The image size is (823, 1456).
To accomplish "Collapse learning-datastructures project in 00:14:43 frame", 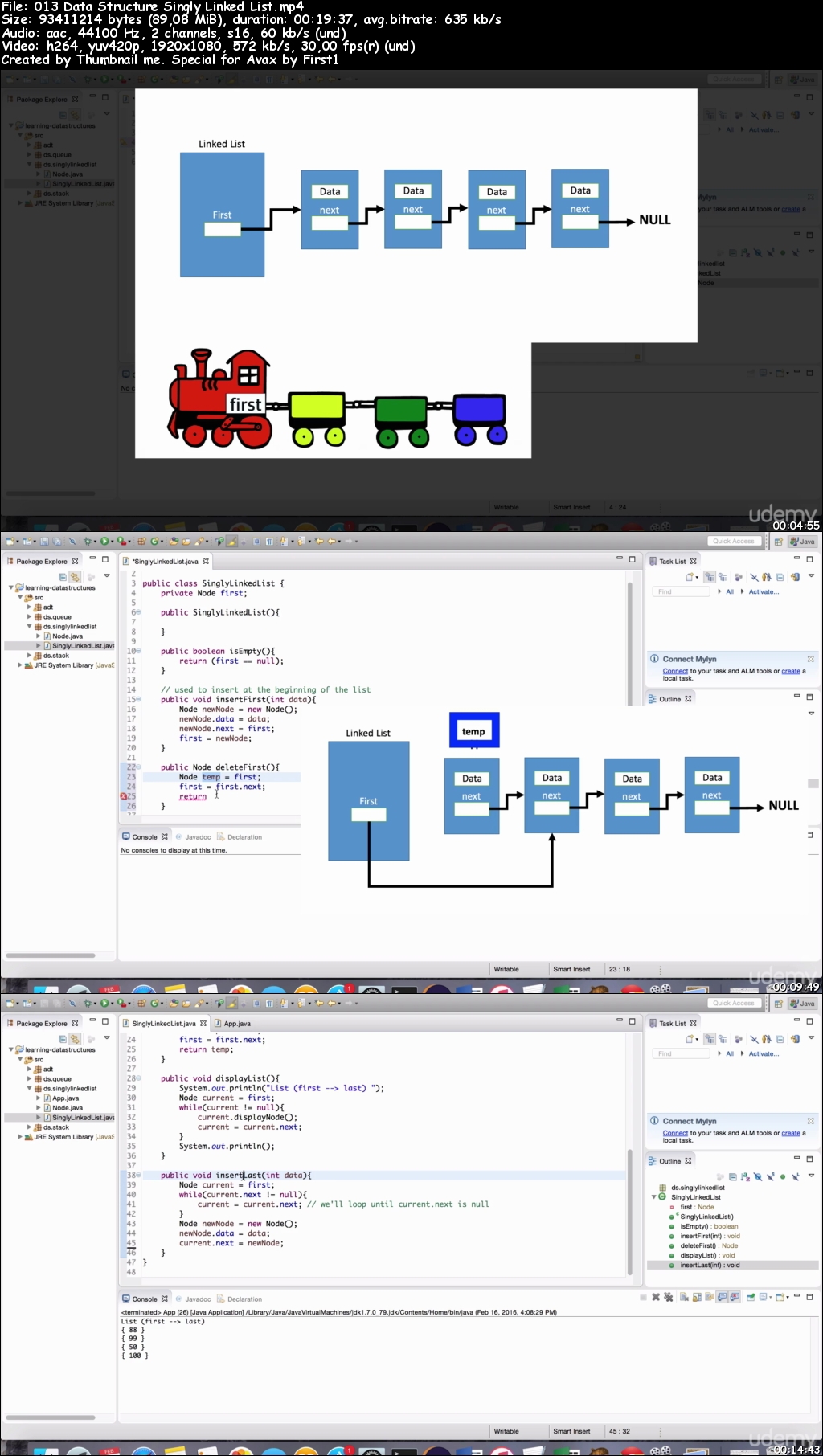I will [11, 1049].
